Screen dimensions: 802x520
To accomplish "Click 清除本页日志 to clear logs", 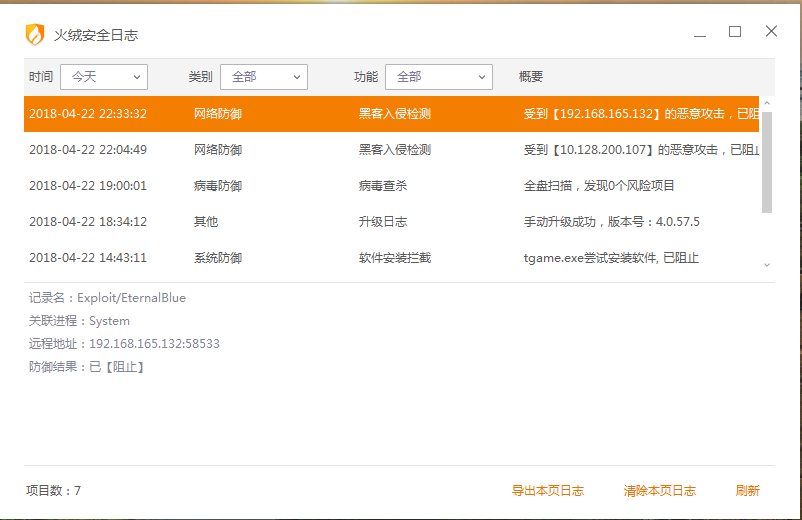I will (x=659, y=491).
